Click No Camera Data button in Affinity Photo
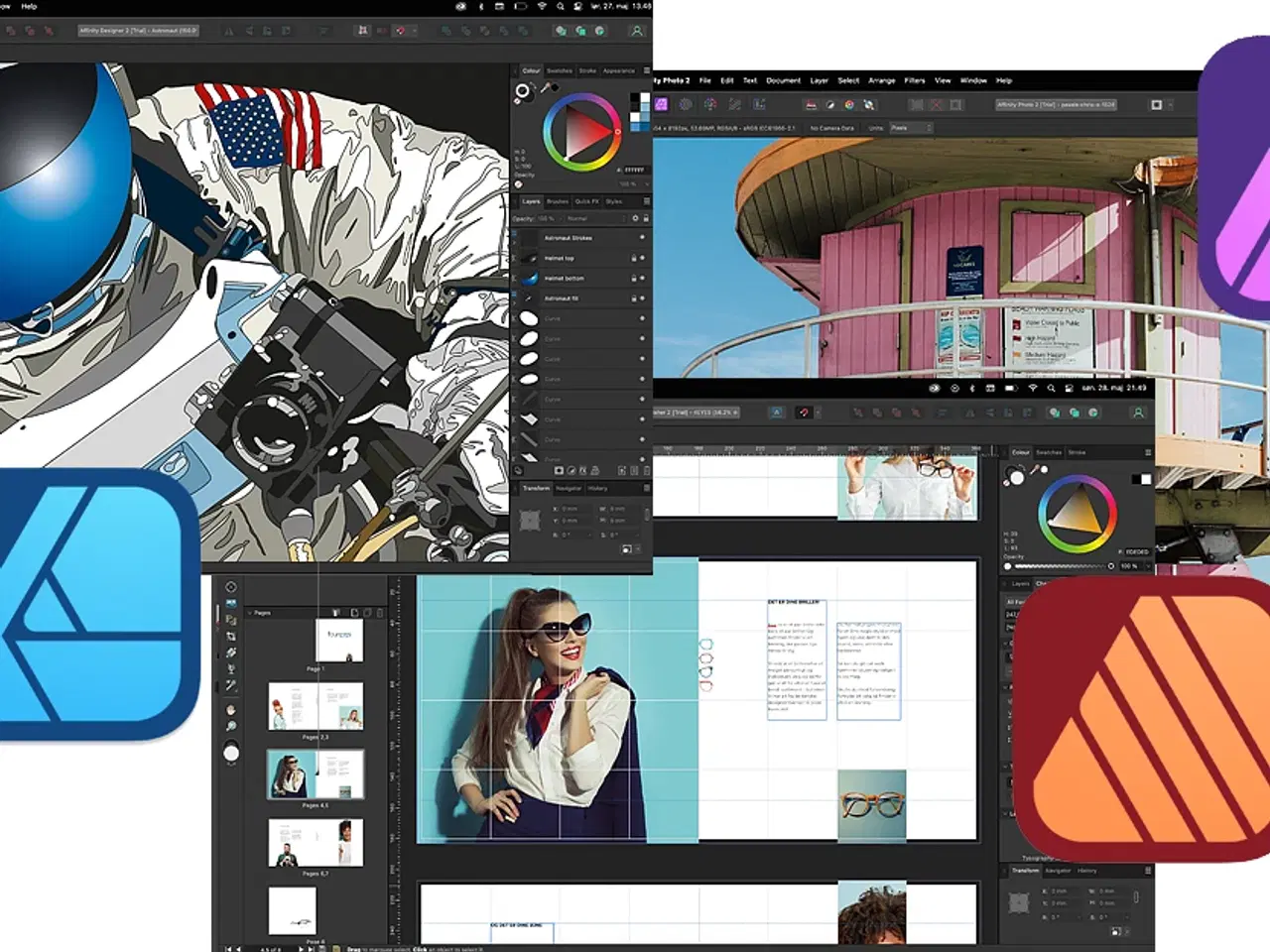This screenshot has width=1270, height=952. tap(831, 128)
